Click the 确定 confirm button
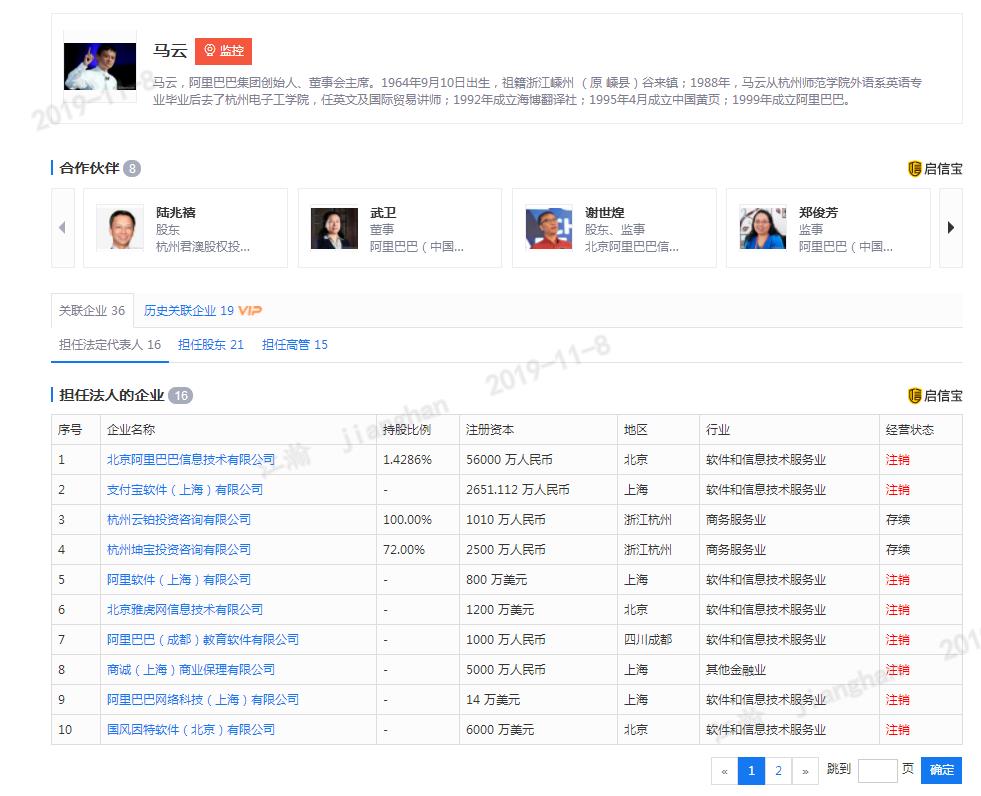The width and height of the screenshot is (981, 796). [x=941, y=770]
